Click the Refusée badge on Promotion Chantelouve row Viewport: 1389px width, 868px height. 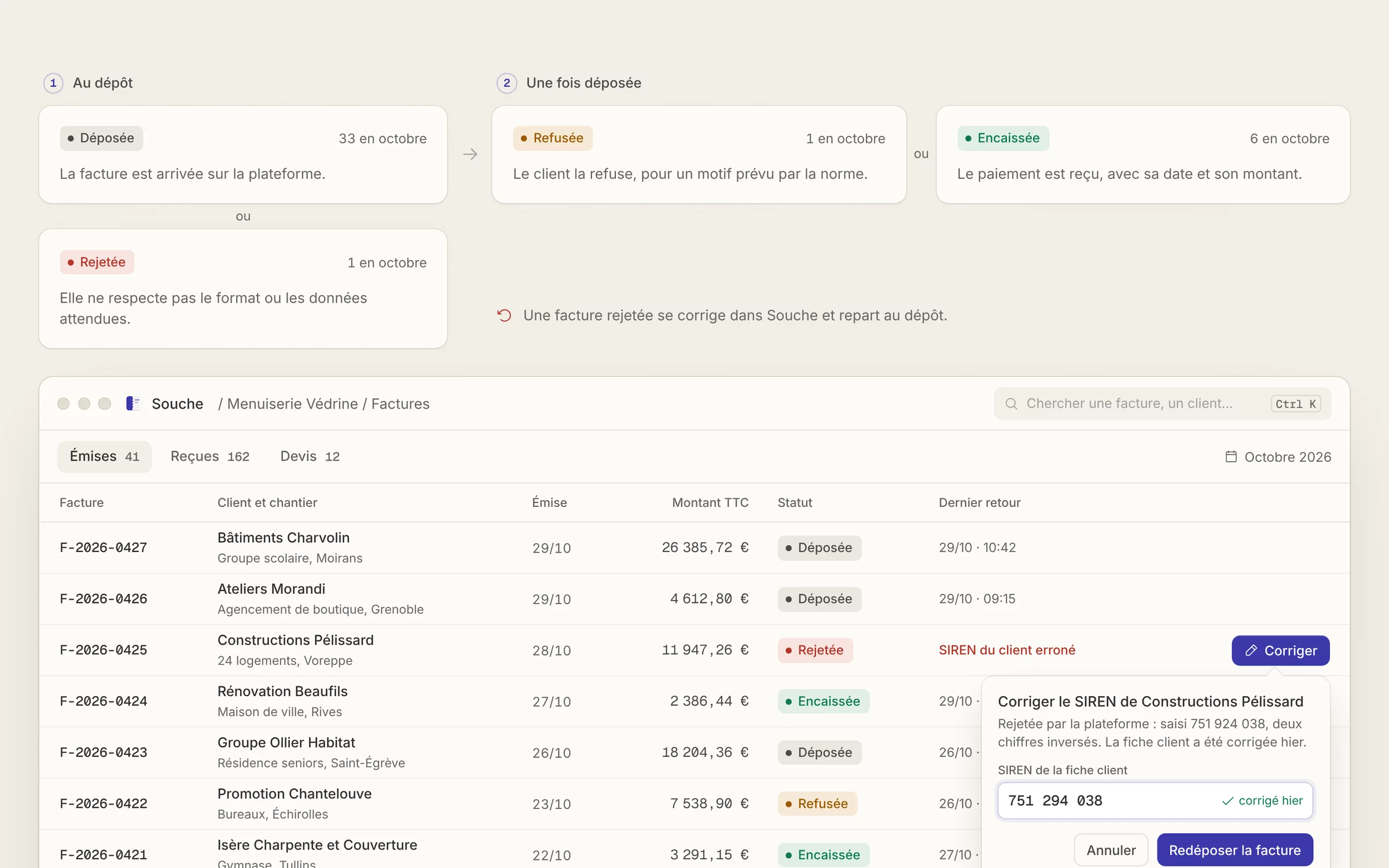coord(817,804)
